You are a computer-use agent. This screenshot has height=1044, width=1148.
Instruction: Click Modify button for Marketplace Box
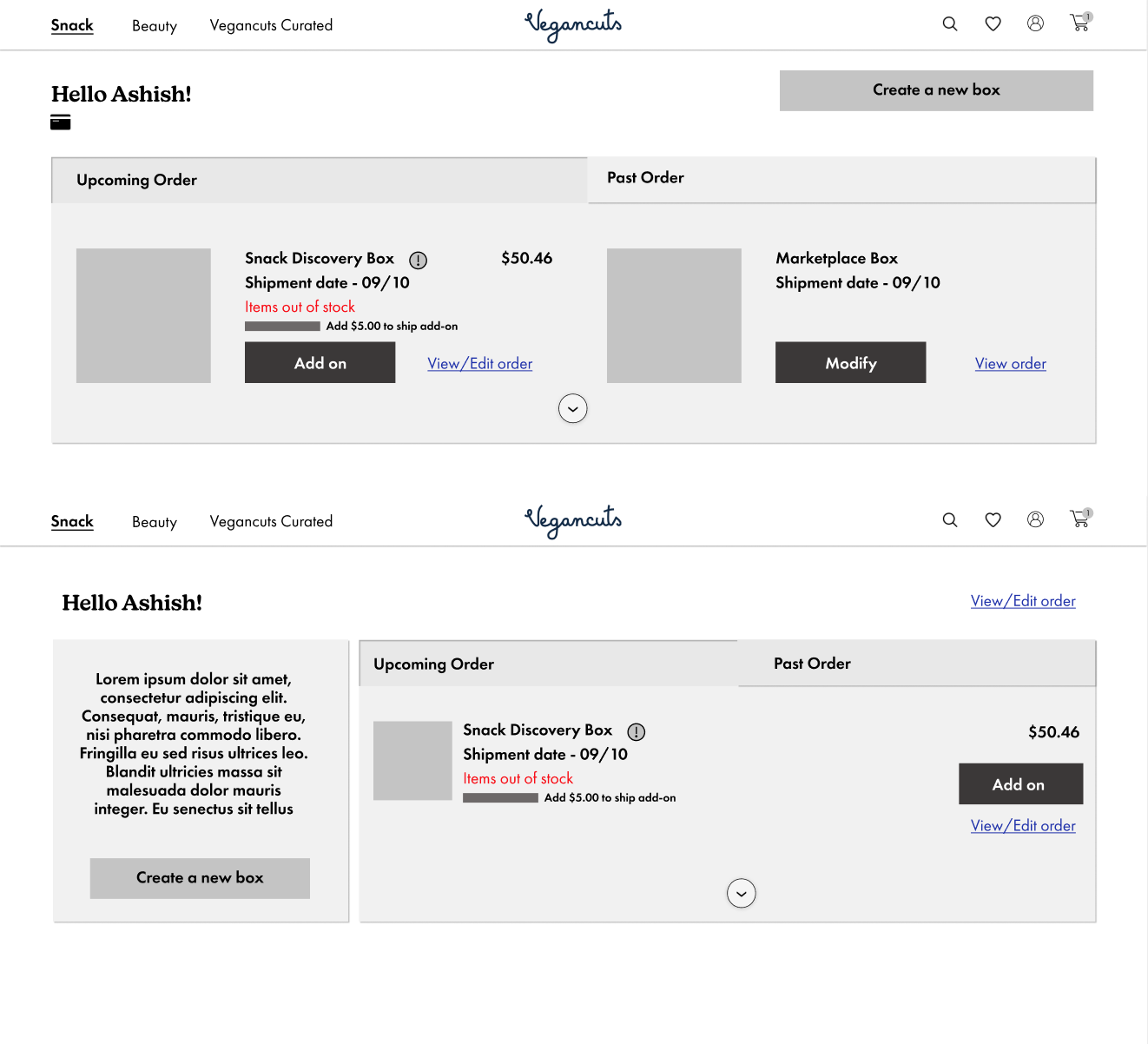pos(850,362)
